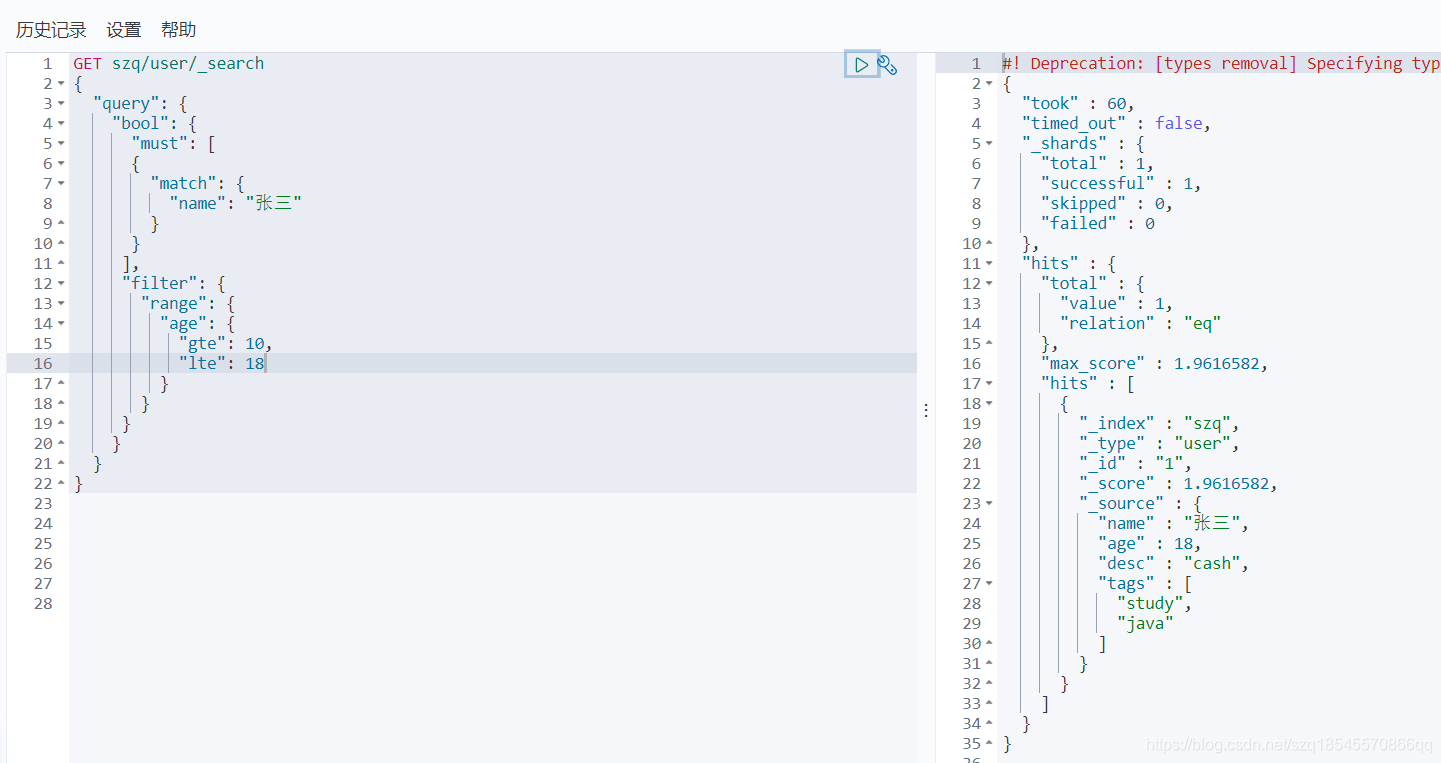The height and width of the screenshot is (763, 1441).
Task: Place cursor on "lte": 18 line
Action: click(x=222, y=363)
